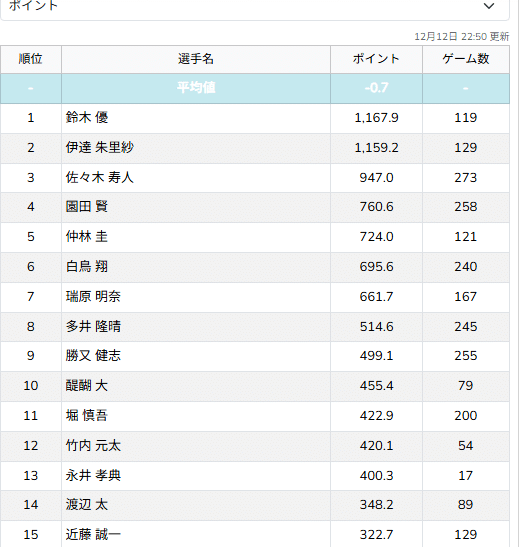The height and width of the screenshot is (547, 519).
Task: Click game count 79 for 醍醐 大
Action: [466, 386]
